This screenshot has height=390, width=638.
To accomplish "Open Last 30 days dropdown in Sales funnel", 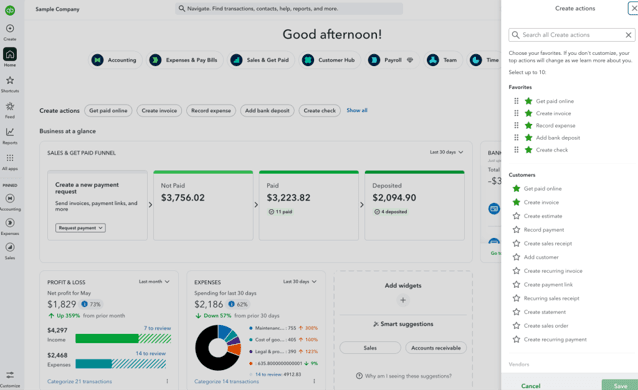I will (446, 152).
